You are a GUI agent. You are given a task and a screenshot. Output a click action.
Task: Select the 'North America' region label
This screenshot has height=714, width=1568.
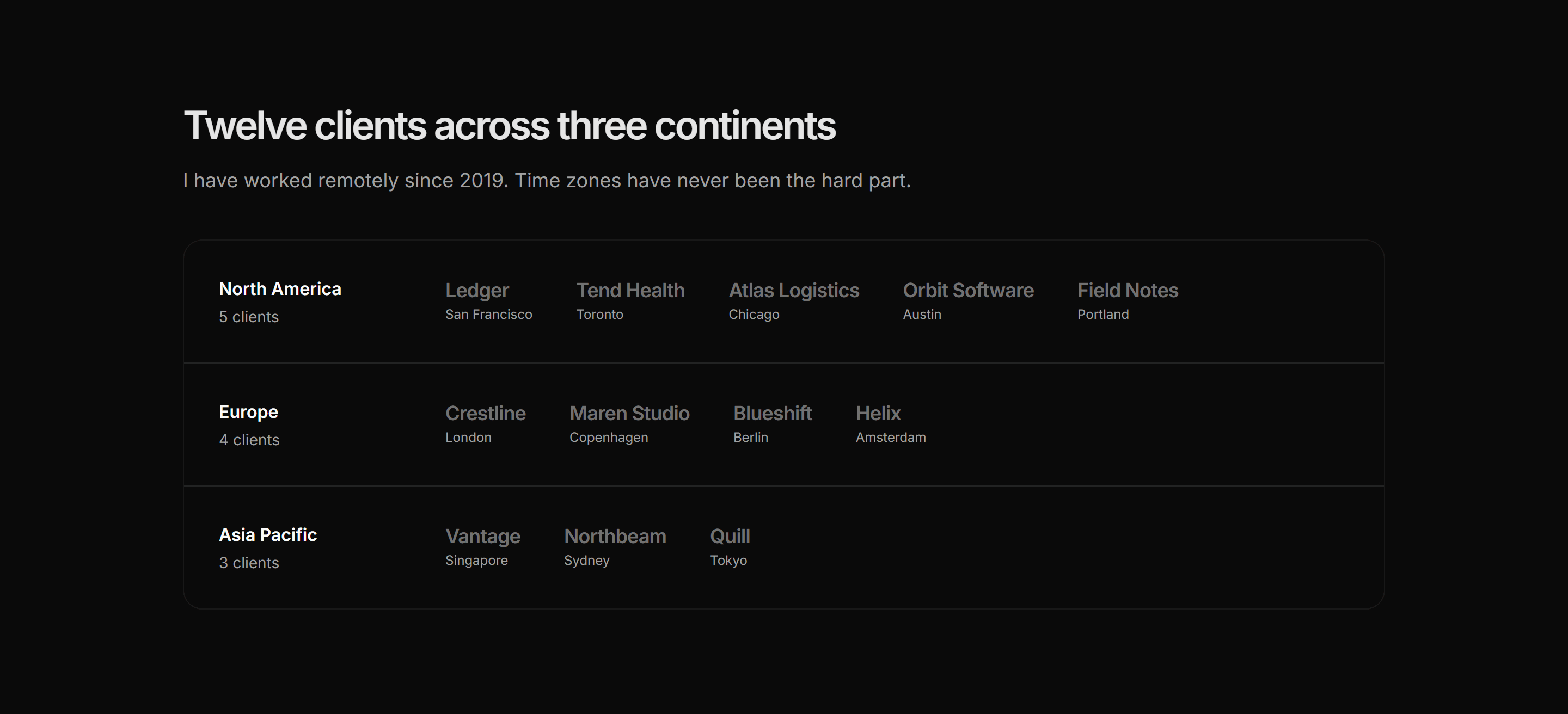tap(280, 289)
